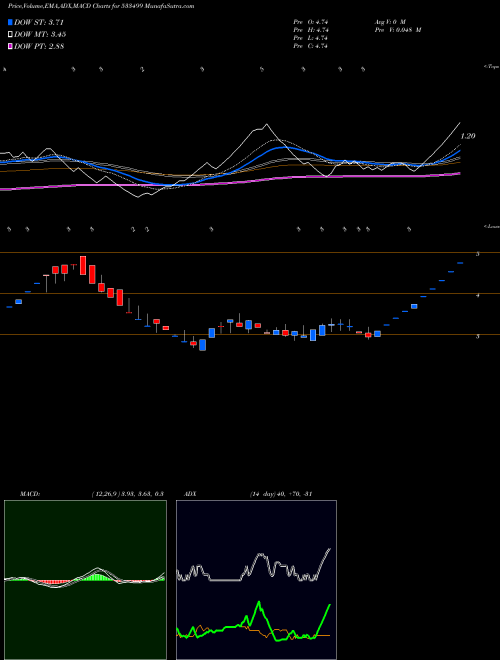The width and height of the screenshot is (500, 660).
Task: Click the tallest red candlestick at the peak
Action: pyautogui.click(x=83, y=265)
